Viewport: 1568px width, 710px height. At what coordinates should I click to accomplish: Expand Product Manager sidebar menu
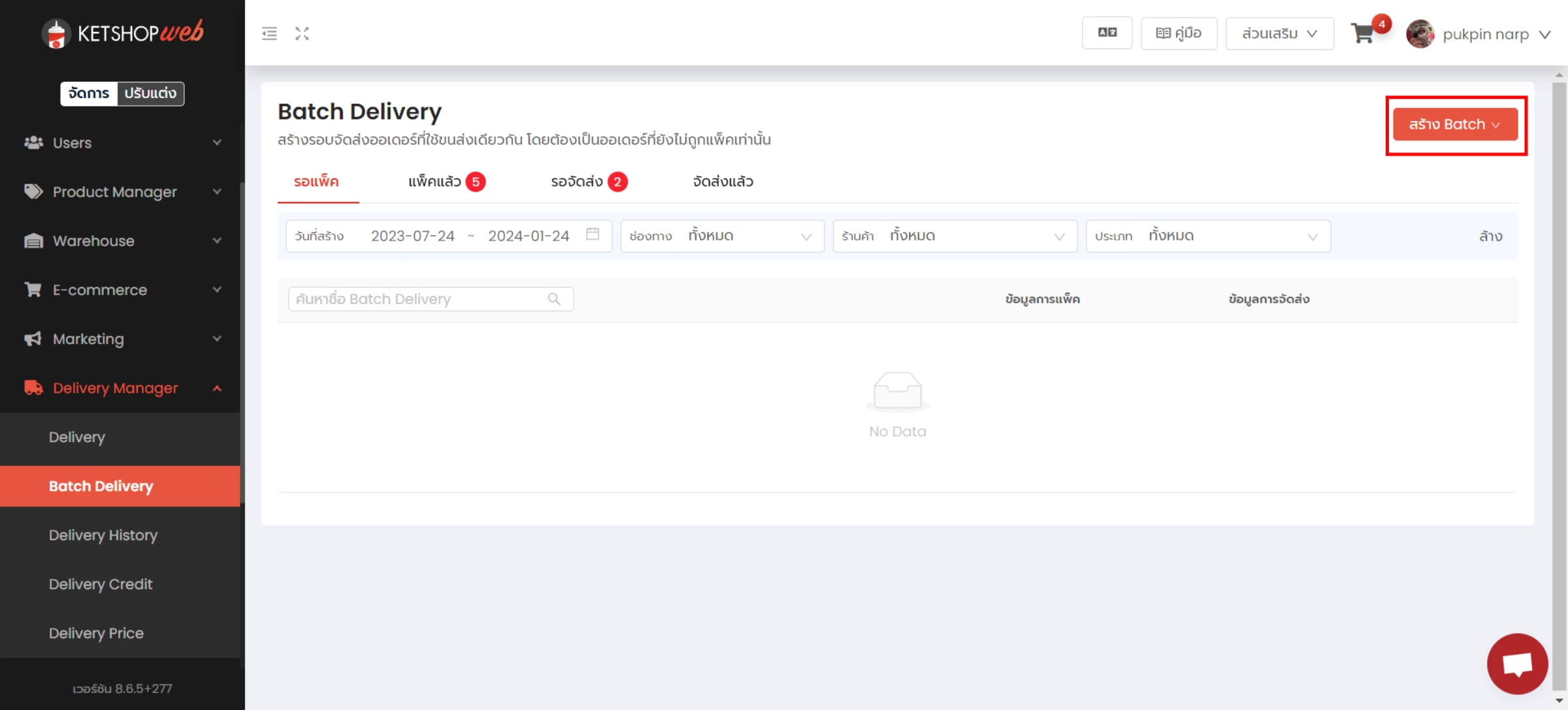pyautogui.click(x=122, y=192)
